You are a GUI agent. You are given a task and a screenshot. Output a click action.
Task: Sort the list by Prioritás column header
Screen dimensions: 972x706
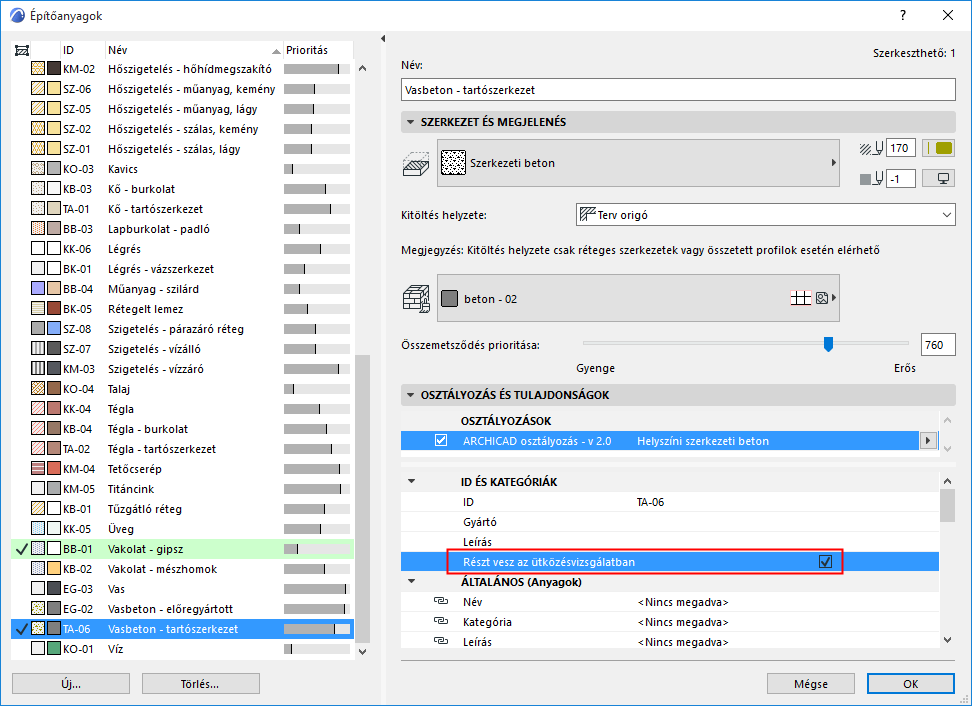[318, 50]
